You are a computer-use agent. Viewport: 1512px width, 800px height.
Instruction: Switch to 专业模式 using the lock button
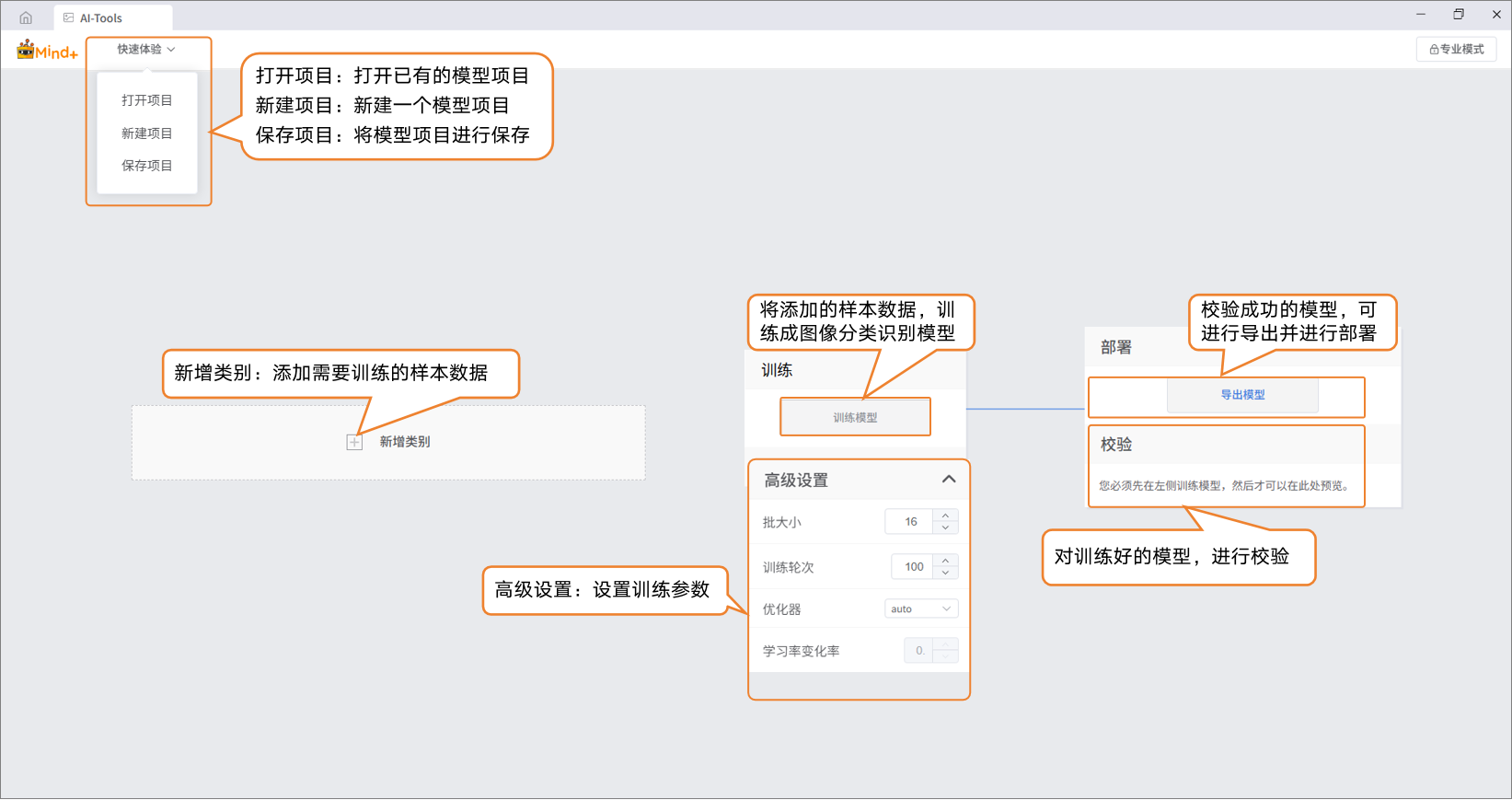coord(1456,50)
